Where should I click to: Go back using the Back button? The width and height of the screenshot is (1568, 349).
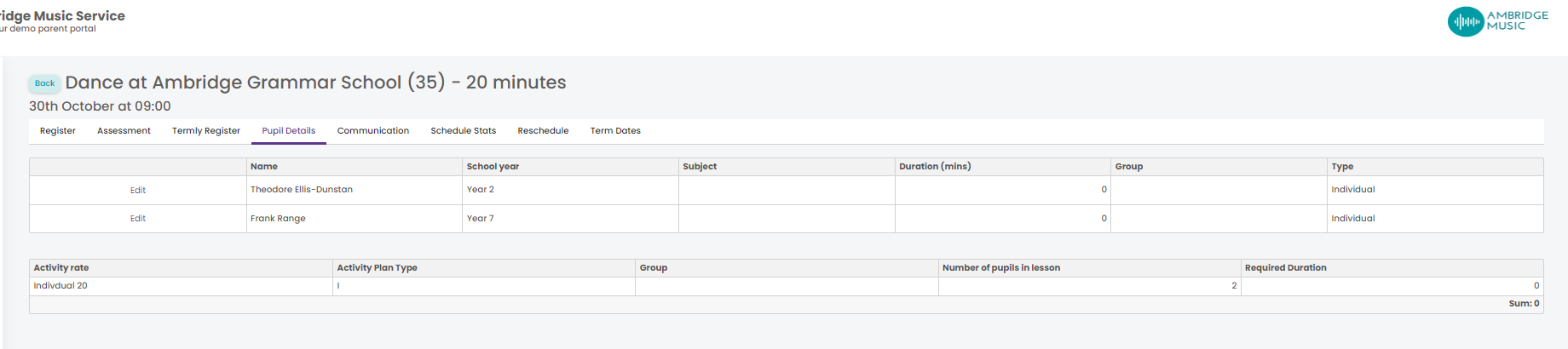[44, 83]
